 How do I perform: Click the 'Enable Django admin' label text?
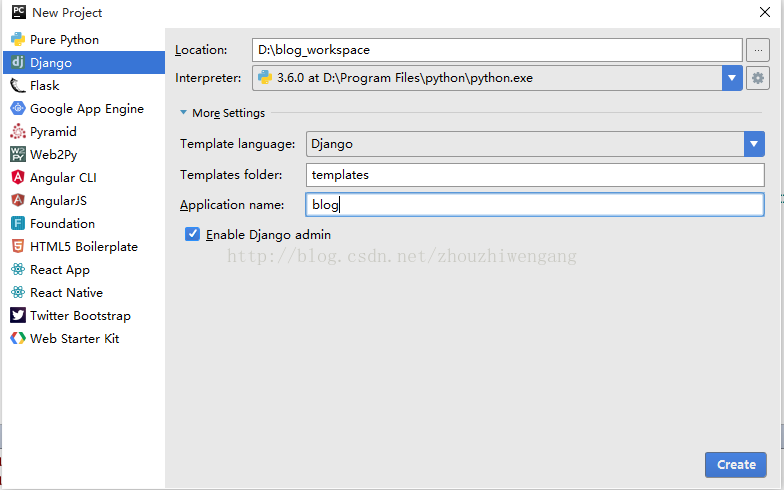coord(268,234)
